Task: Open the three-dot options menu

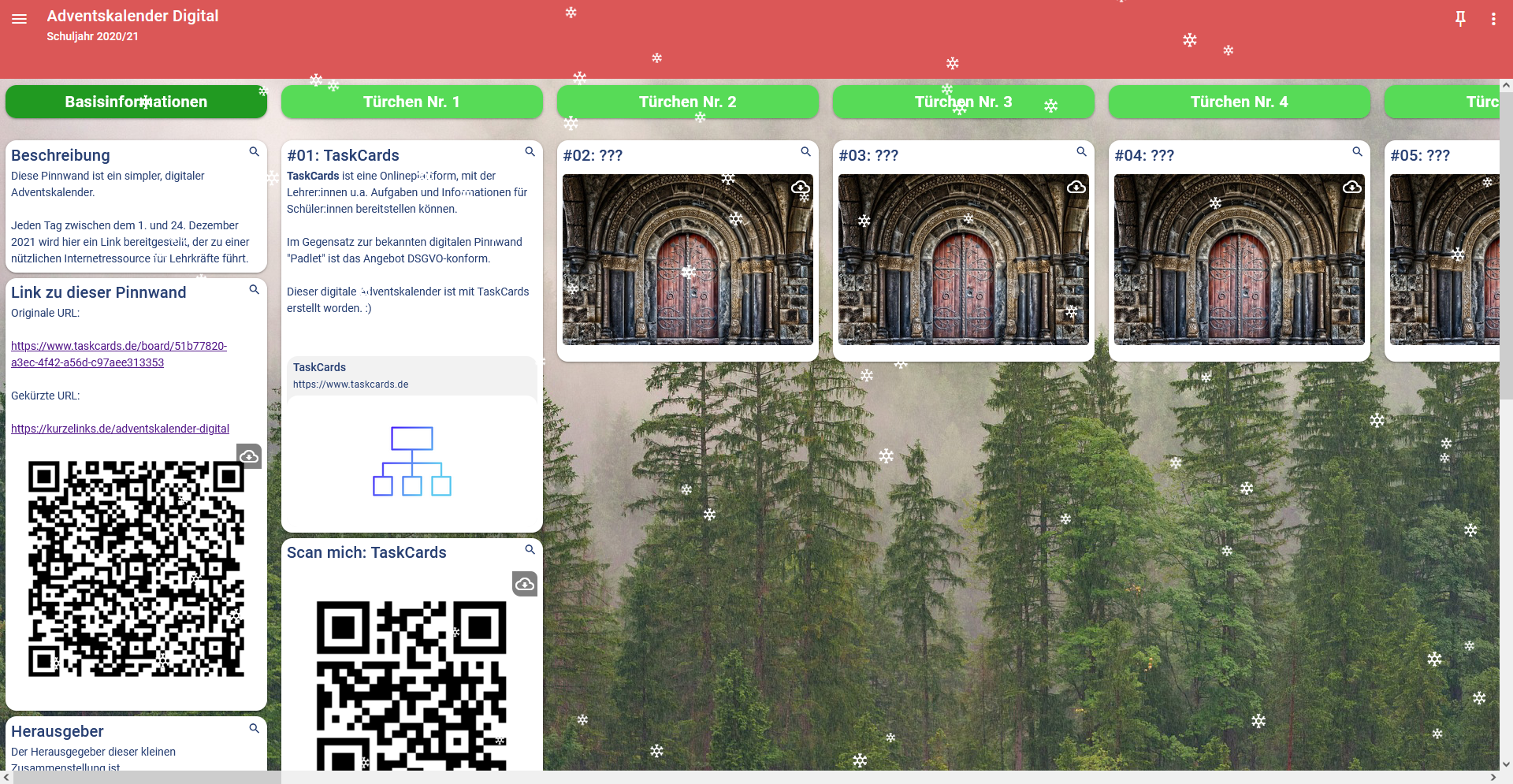Action: [1493, 19]
